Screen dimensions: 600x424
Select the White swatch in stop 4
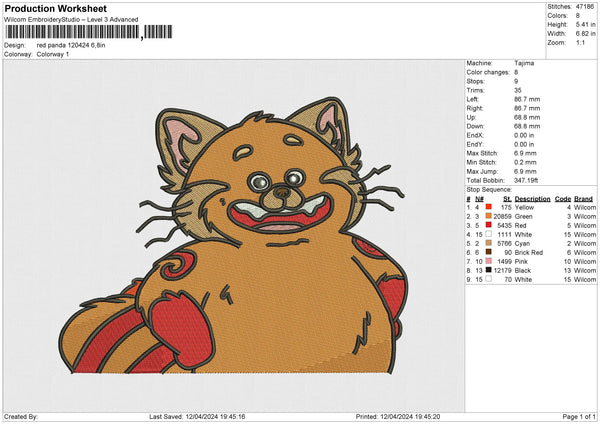(489, 234)
